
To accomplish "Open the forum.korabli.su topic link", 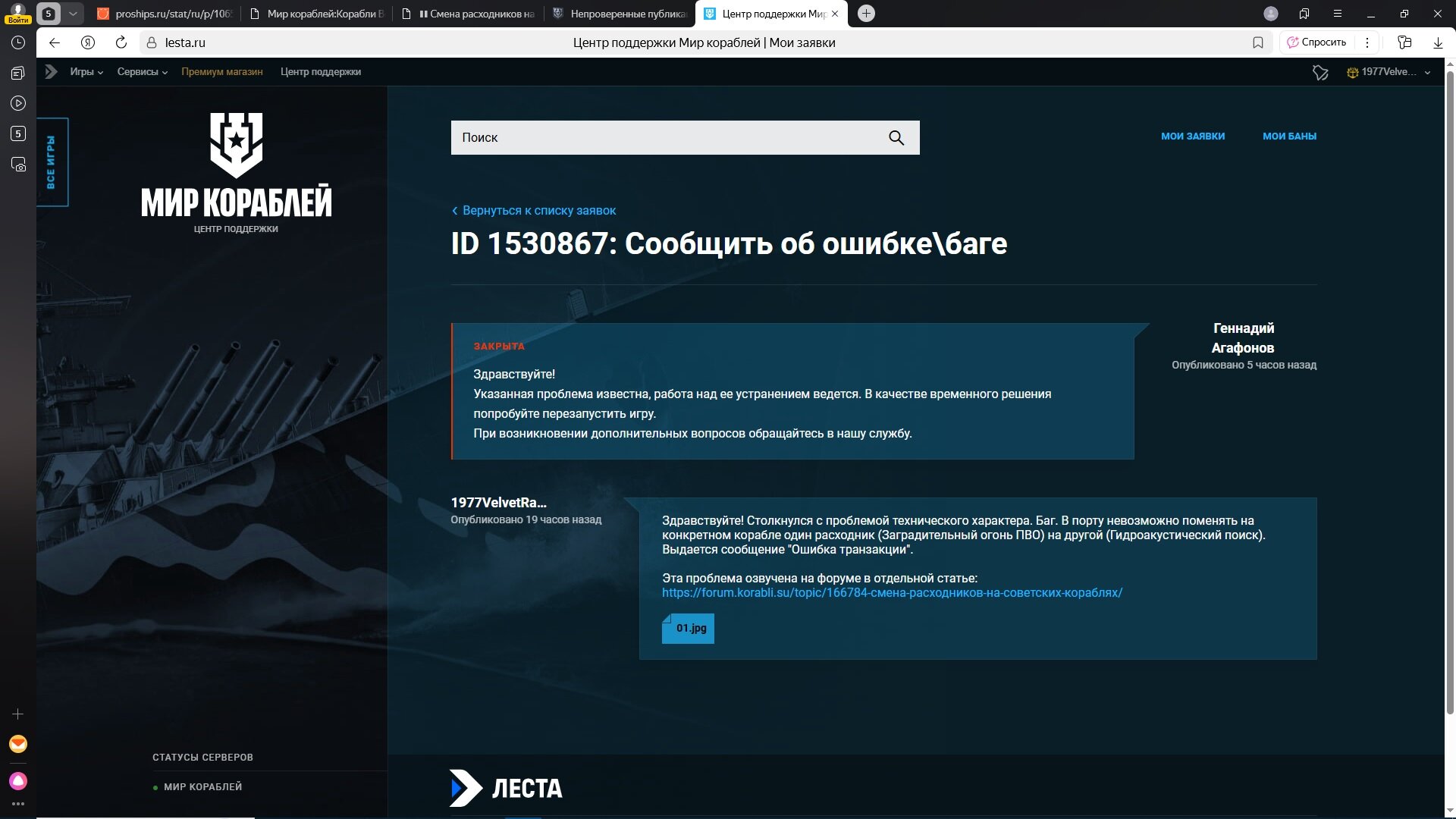I will (892, 593).
